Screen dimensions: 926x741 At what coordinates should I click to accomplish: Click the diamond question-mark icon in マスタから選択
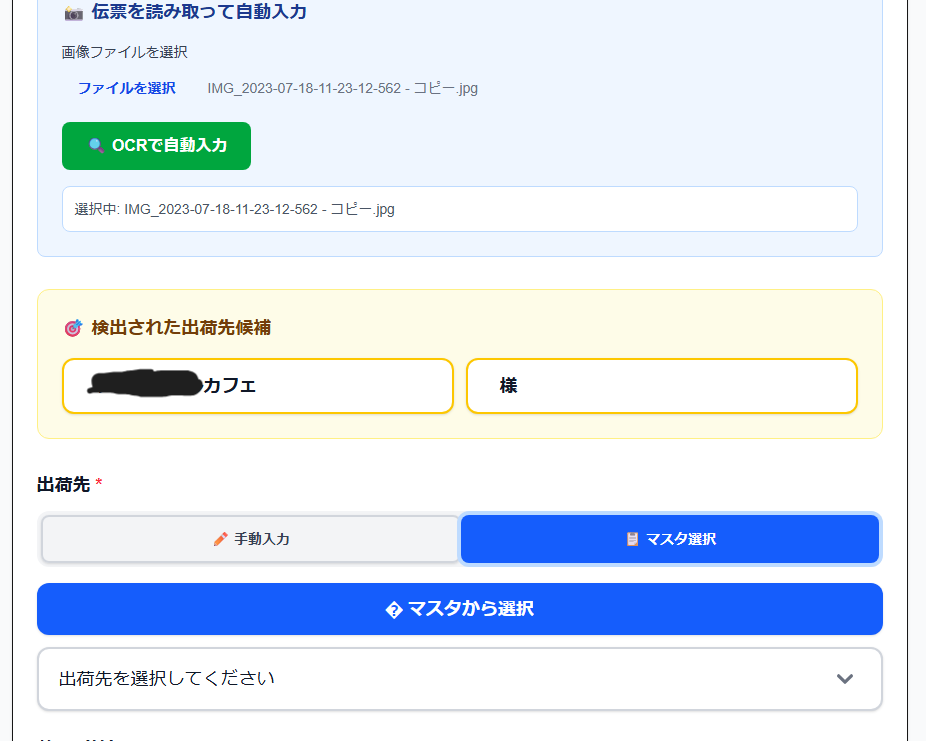click(394, 610)
